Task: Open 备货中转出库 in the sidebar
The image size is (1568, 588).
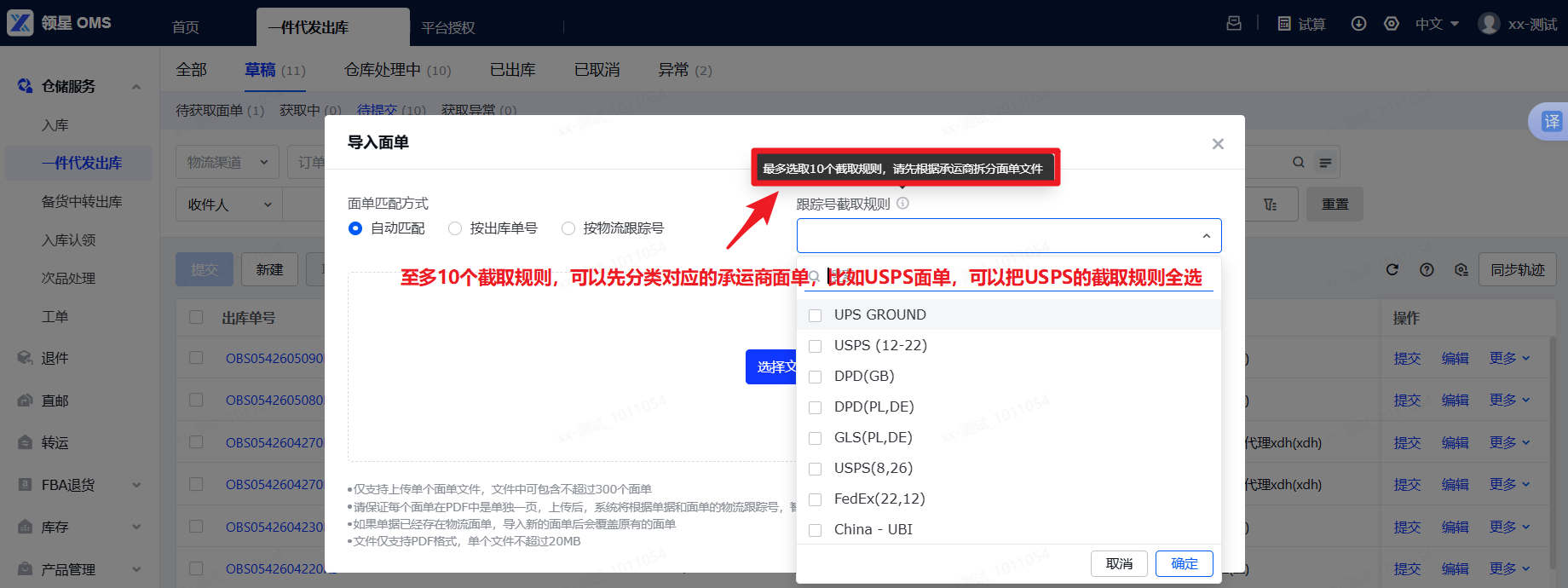Action: tap(82, 201)
